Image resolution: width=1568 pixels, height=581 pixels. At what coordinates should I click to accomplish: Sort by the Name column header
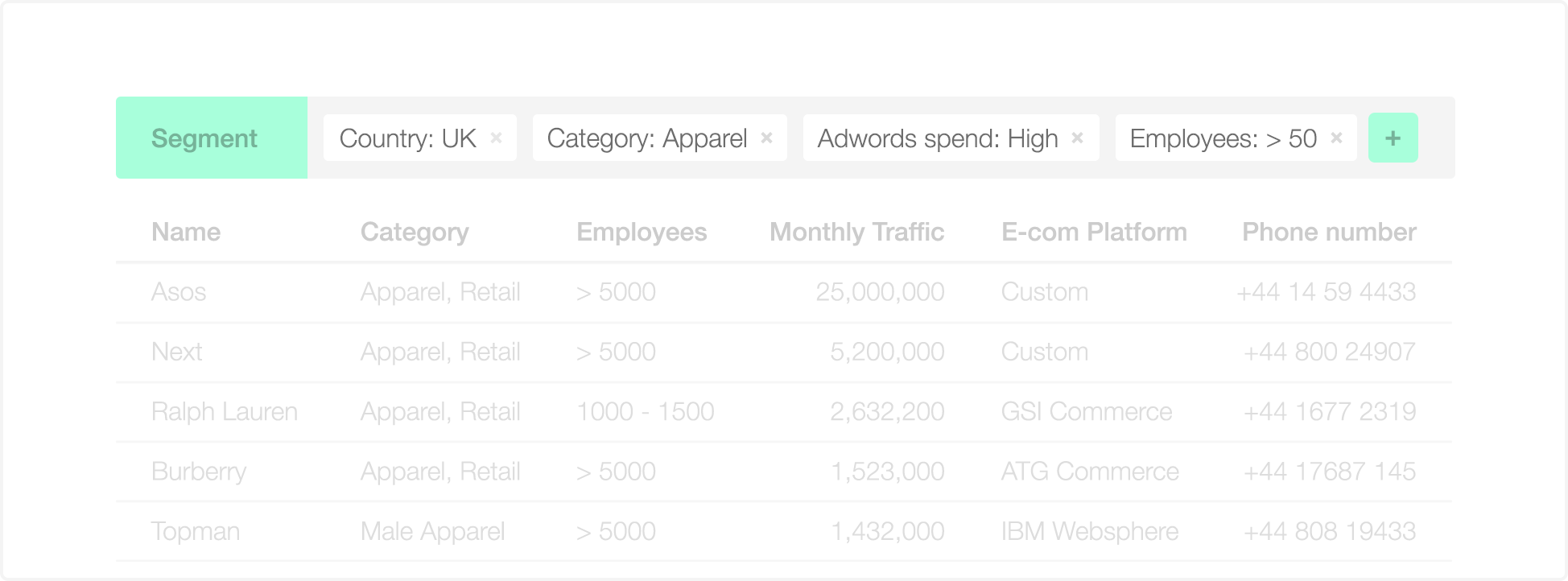(186, 232)
